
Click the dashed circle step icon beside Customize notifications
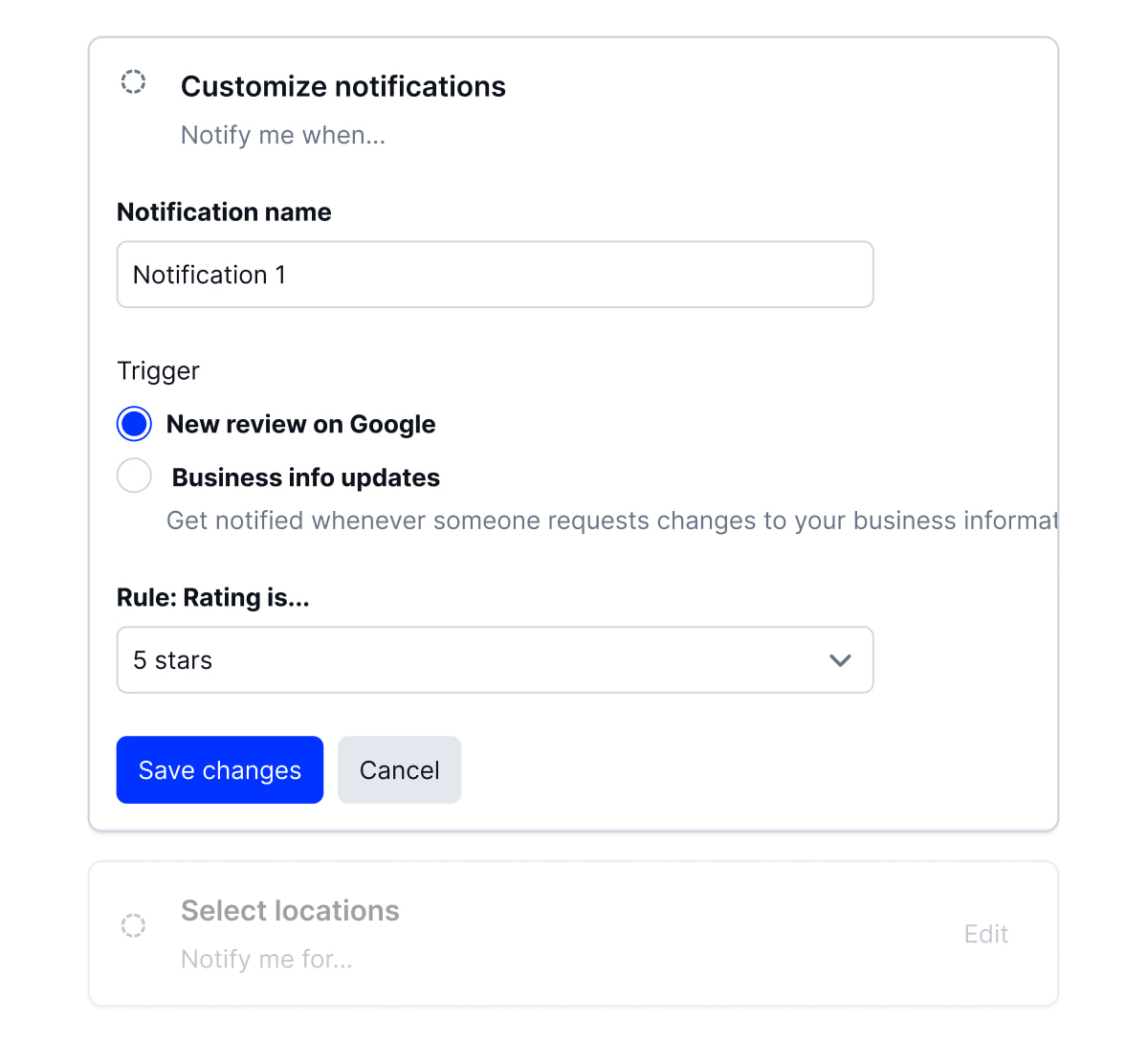click(x=133, y=82)
